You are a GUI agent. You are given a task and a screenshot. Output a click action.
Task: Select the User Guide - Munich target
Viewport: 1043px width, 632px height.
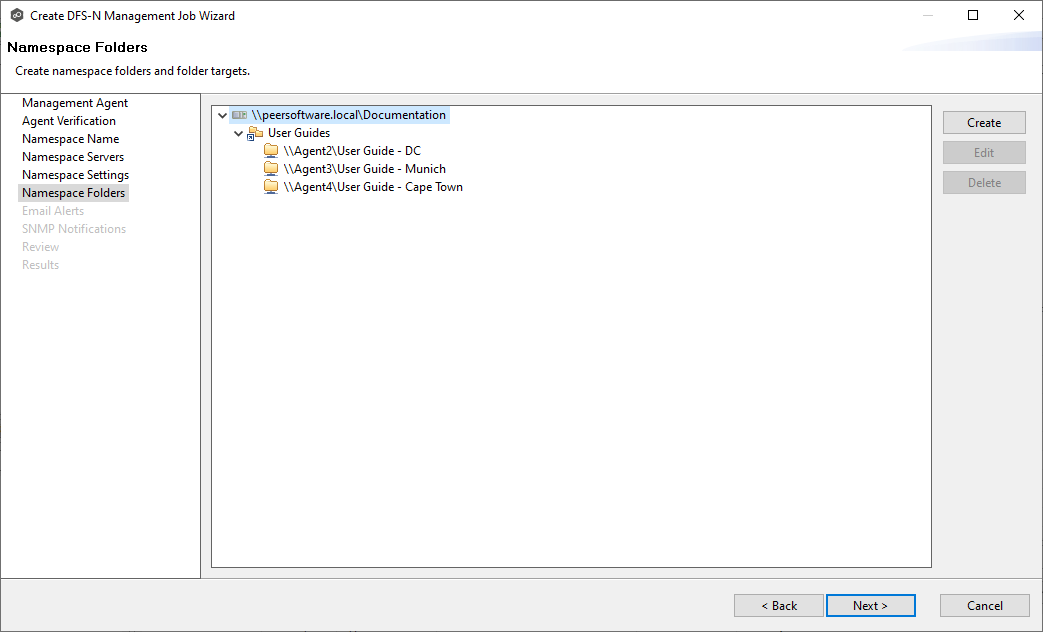pos(364,169)
